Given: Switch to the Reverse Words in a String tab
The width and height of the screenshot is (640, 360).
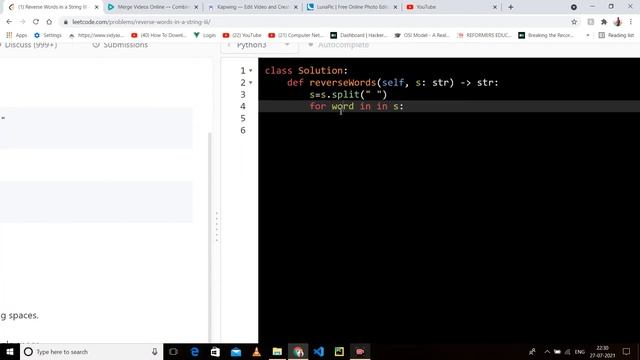Looking at the screenshot, I should [52, 7].
